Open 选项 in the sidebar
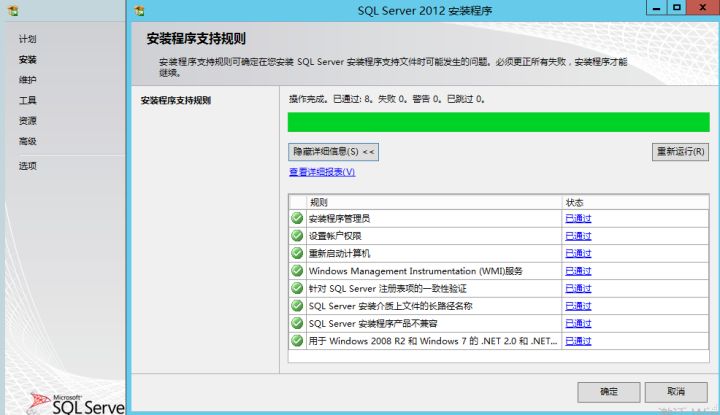 click(28, 166)
